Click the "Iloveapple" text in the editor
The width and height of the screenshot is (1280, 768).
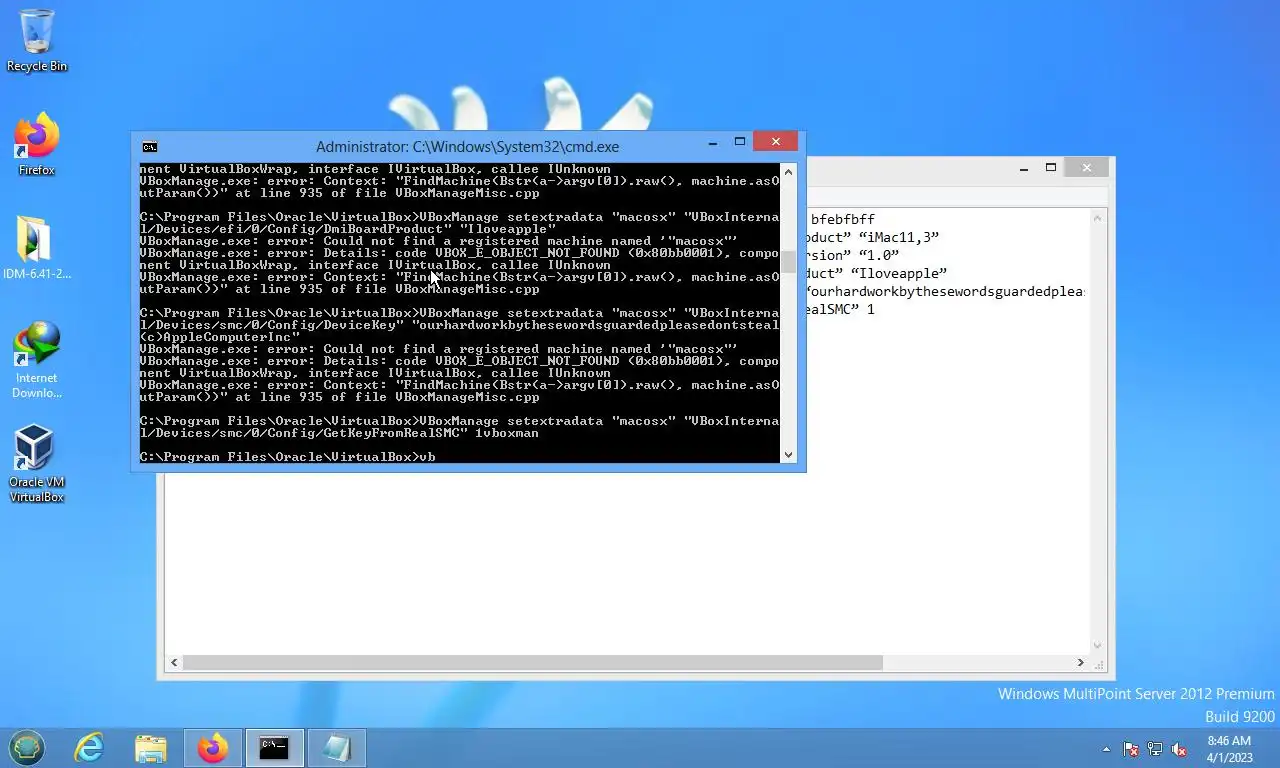[899, 273]
